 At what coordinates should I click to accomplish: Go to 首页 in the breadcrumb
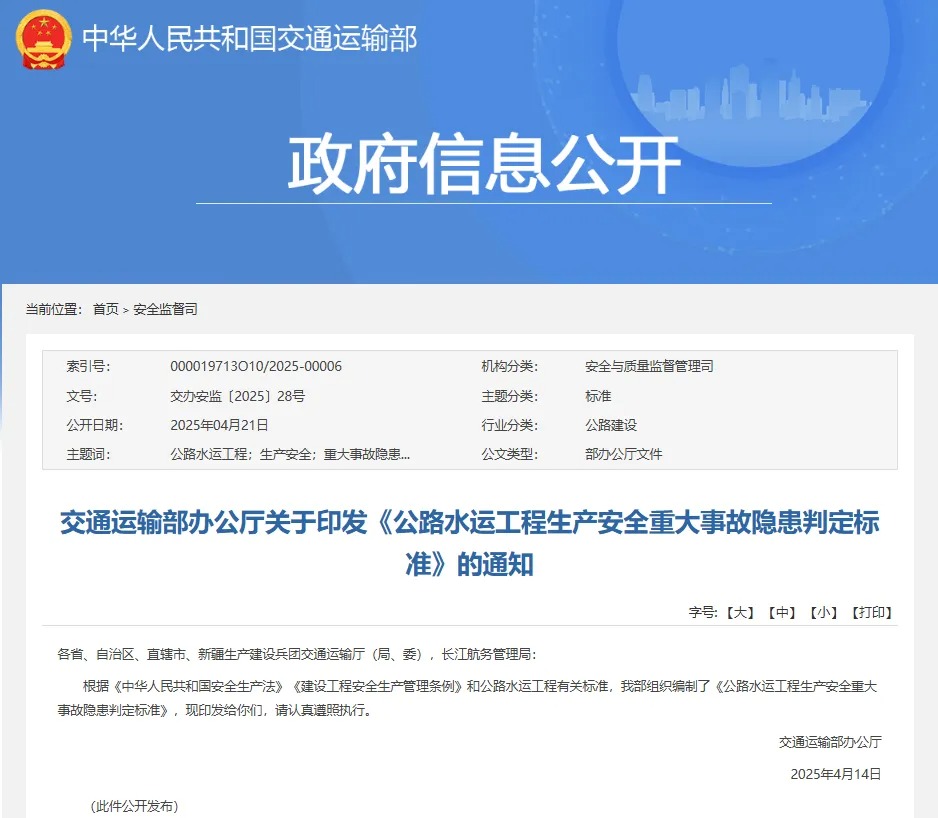click(105, 309)
